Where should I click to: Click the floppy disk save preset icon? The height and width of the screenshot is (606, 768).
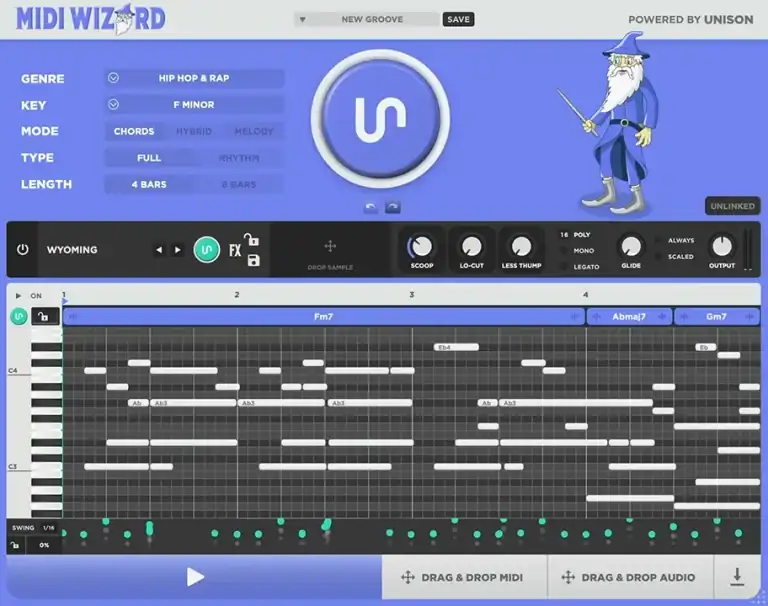pyautogui.click(x=253, y=260)
